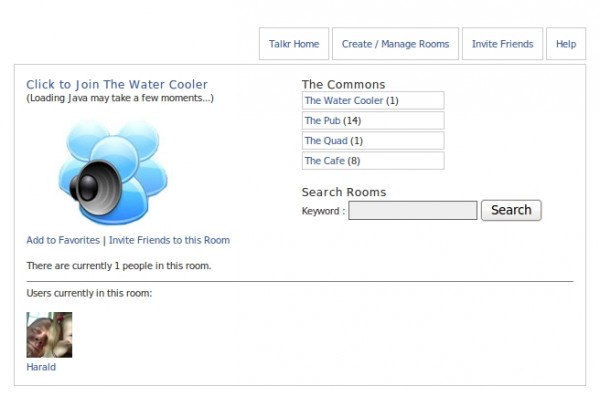The width and height of the screenshot is (600, 396).
Task: Select The Quad room link
Action: [x=326, y=141]
